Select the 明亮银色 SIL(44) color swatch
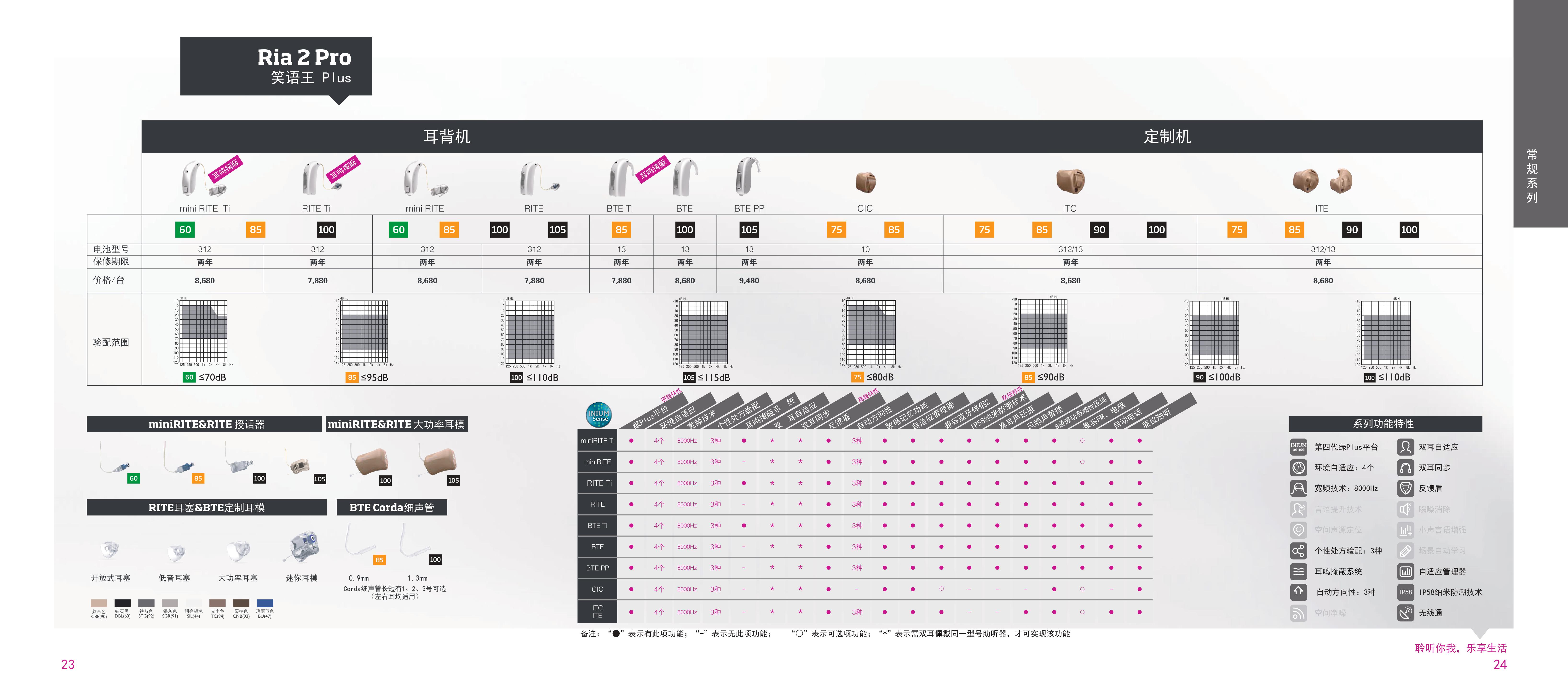 tap(194, 604)
